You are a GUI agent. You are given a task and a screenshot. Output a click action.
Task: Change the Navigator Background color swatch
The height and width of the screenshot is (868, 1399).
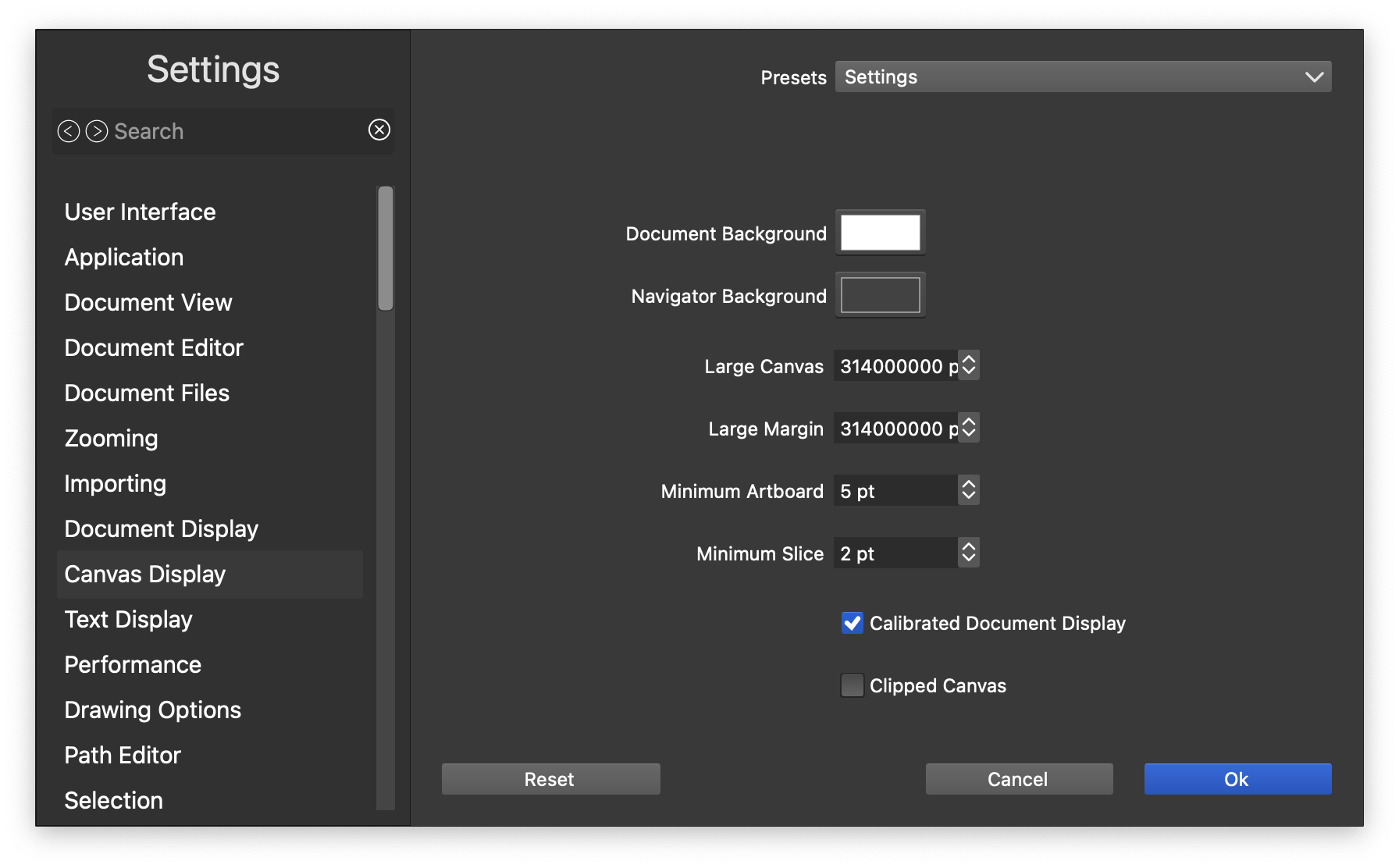[x=880, y=295]
